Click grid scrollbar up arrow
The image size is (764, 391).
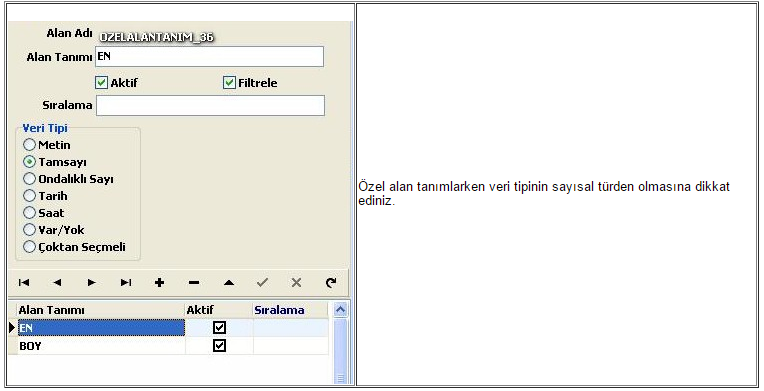coord(340,310)
